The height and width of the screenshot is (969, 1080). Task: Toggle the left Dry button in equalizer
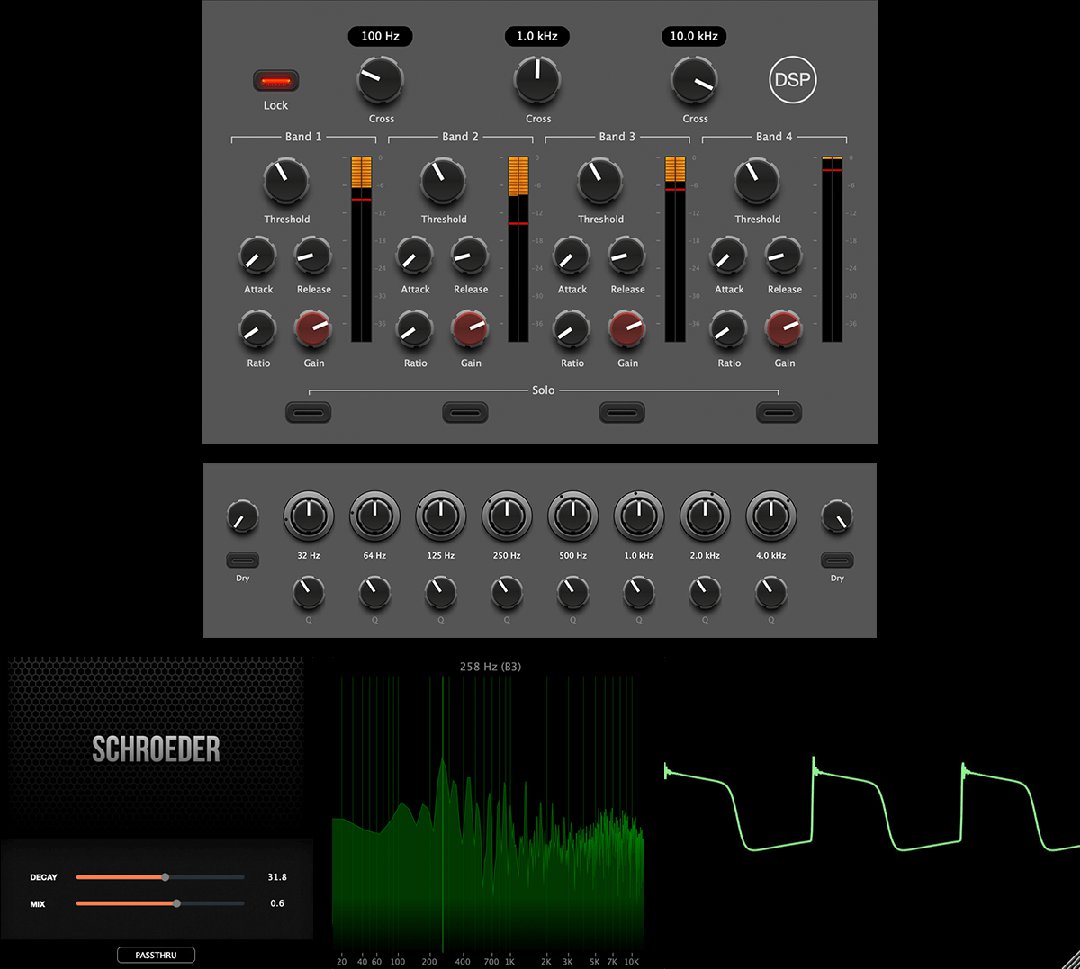click(243, 560)
